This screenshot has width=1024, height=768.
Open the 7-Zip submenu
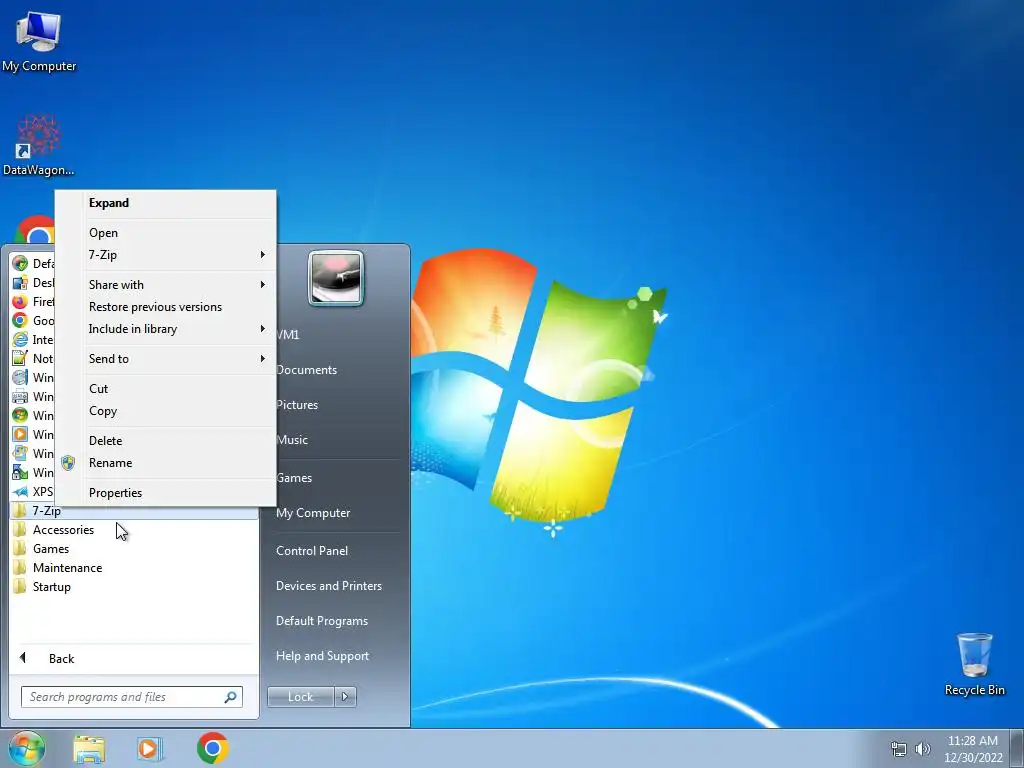[x=166, y=255]
